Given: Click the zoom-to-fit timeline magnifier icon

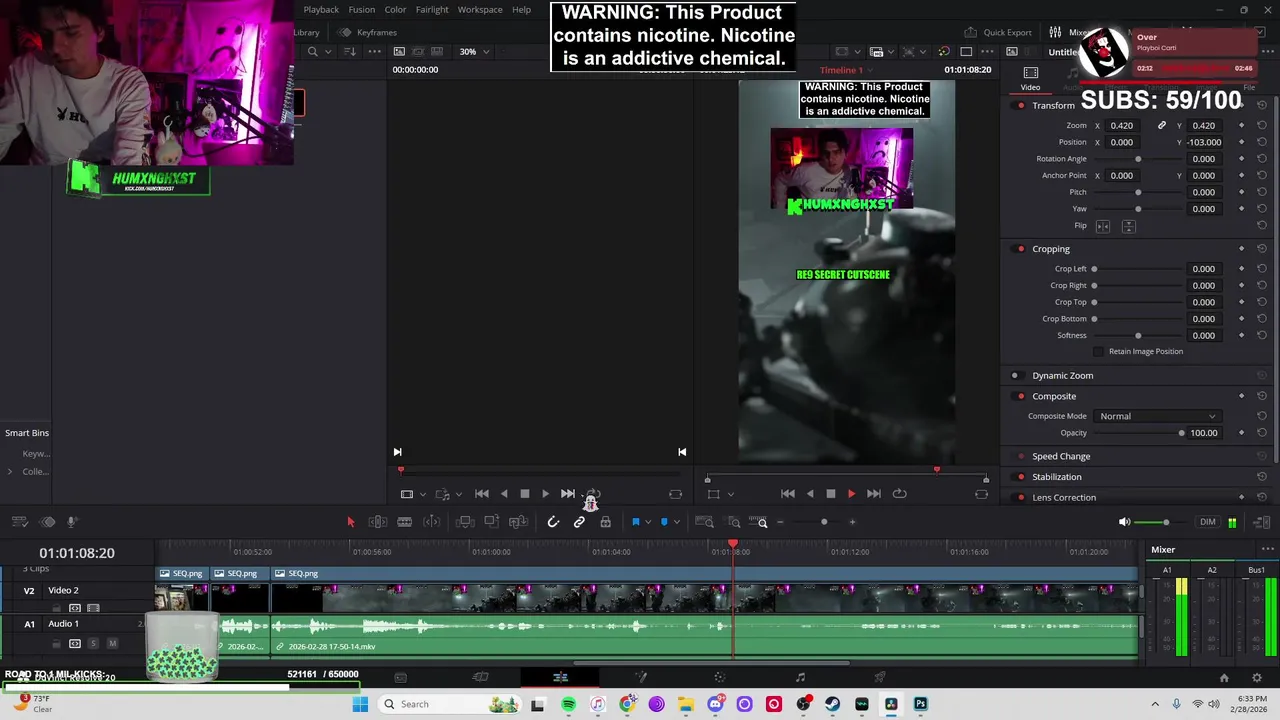Looking at the screenshot, I should coord(704,522).
